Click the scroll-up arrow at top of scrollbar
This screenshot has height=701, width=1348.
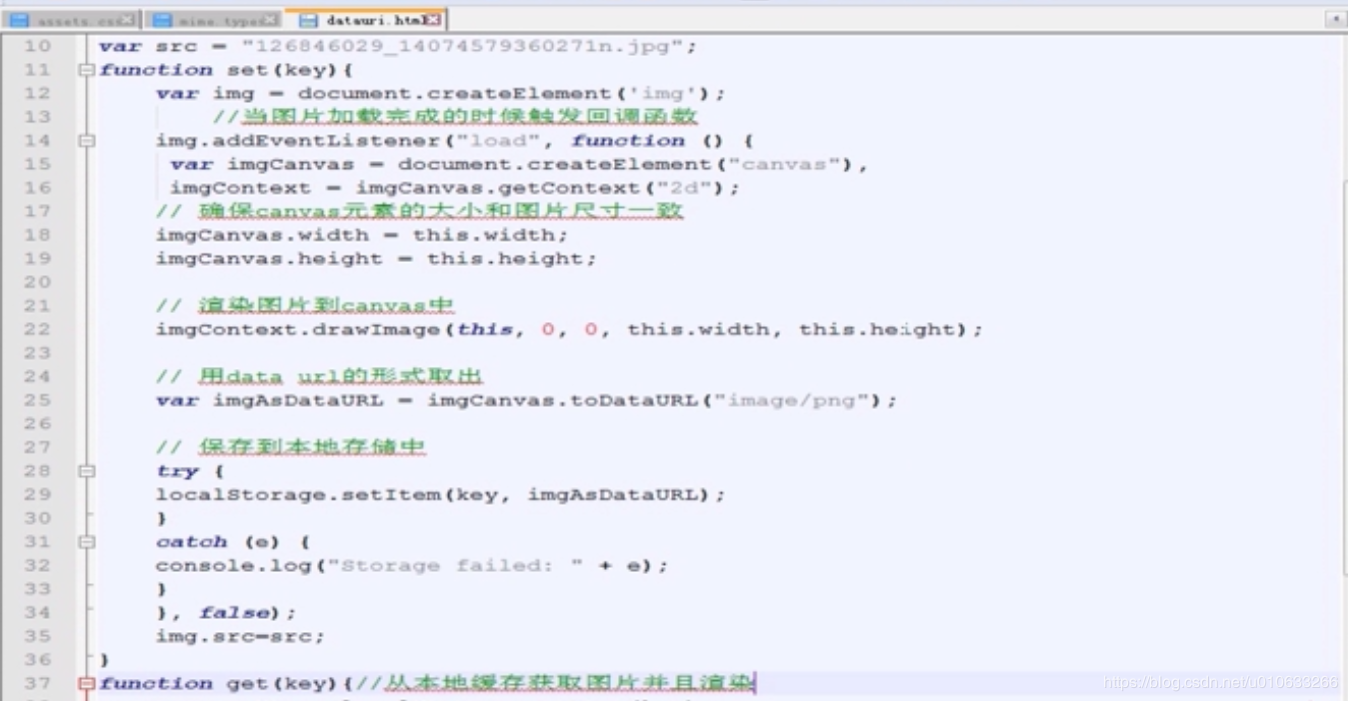coord(1334,19)
